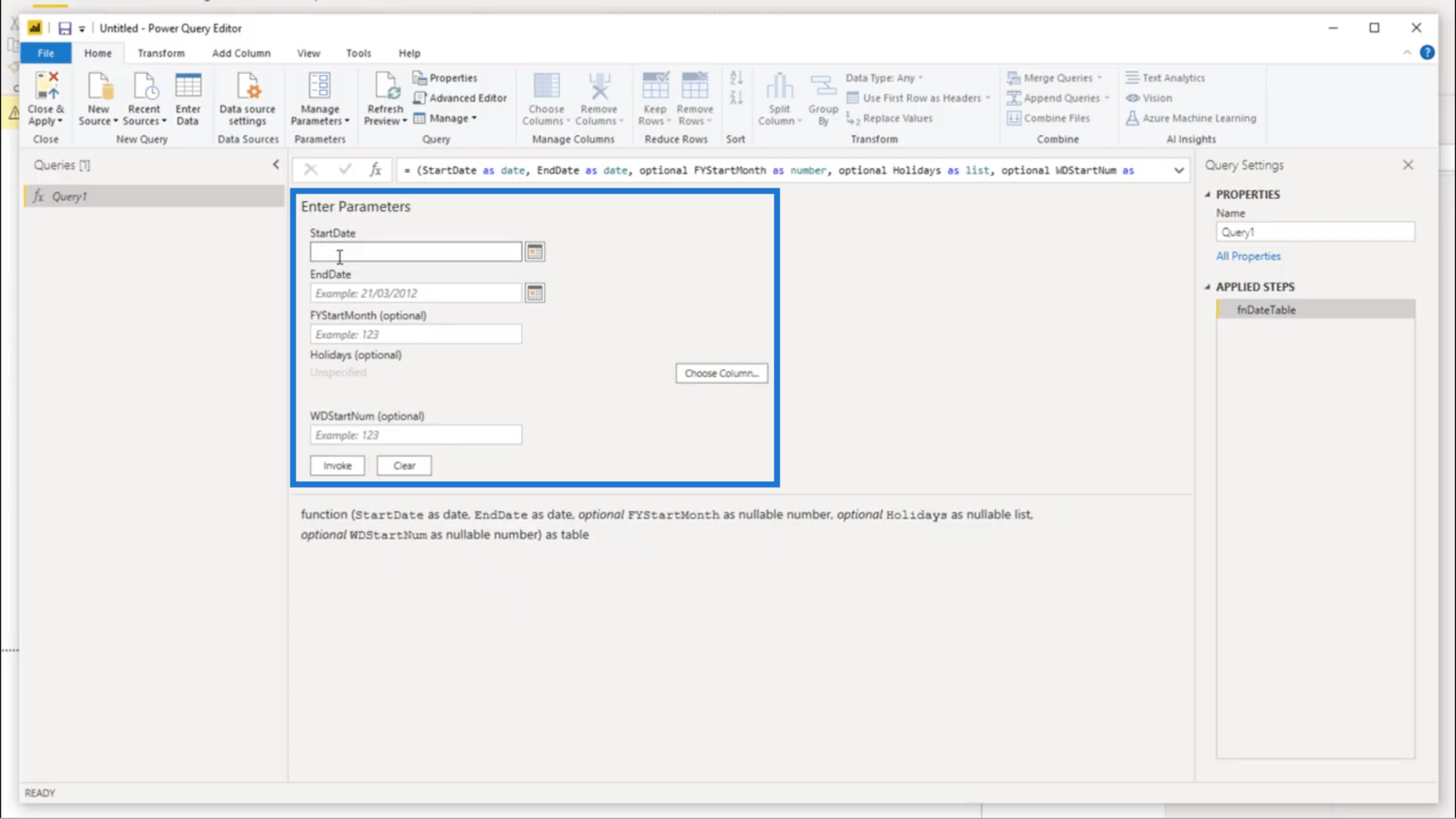The width and height of the screenshot is (1456, 819).
Task: Collapse the APPLIED STEPS section
Action: click(x=1208, y=287)
